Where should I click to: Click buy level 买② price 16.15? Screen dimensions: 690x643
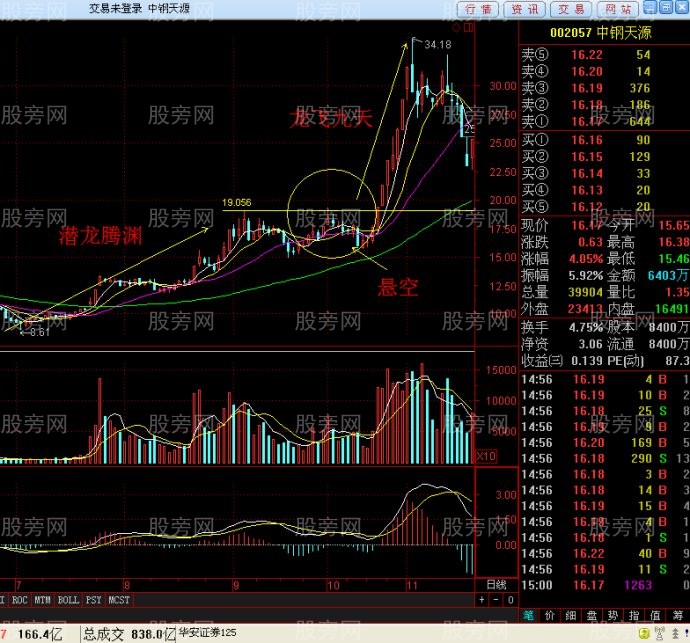(587, 157)
